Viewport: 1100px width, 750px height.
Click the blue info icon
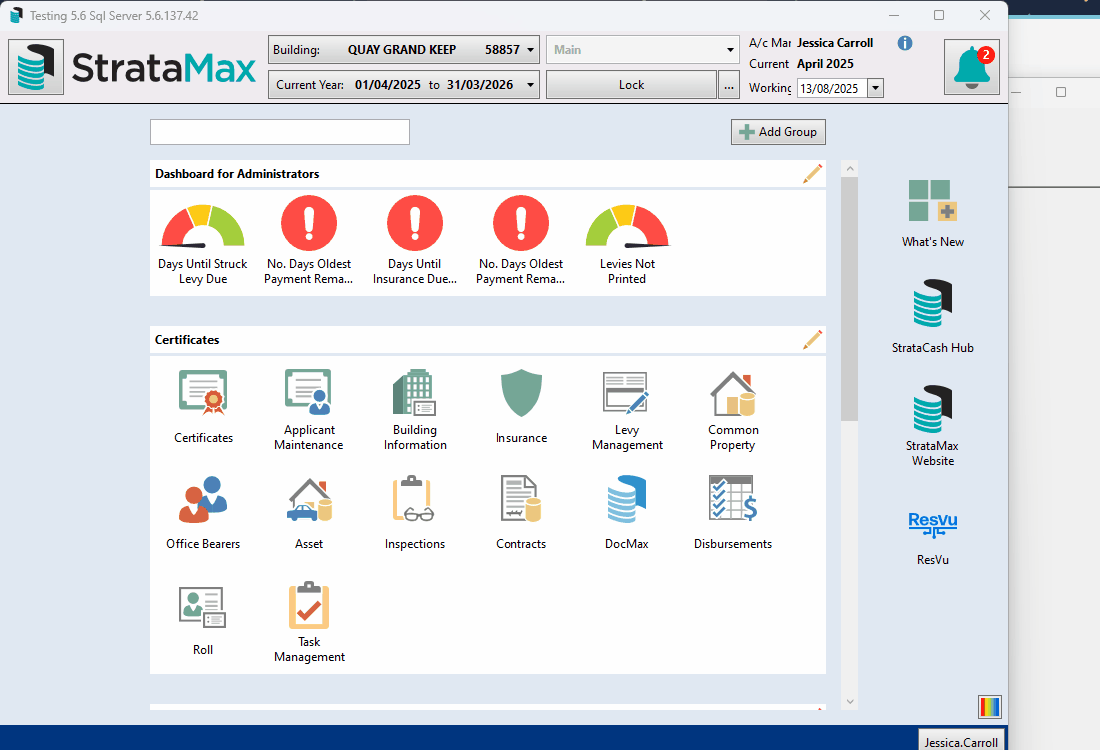tap(905, 43)
